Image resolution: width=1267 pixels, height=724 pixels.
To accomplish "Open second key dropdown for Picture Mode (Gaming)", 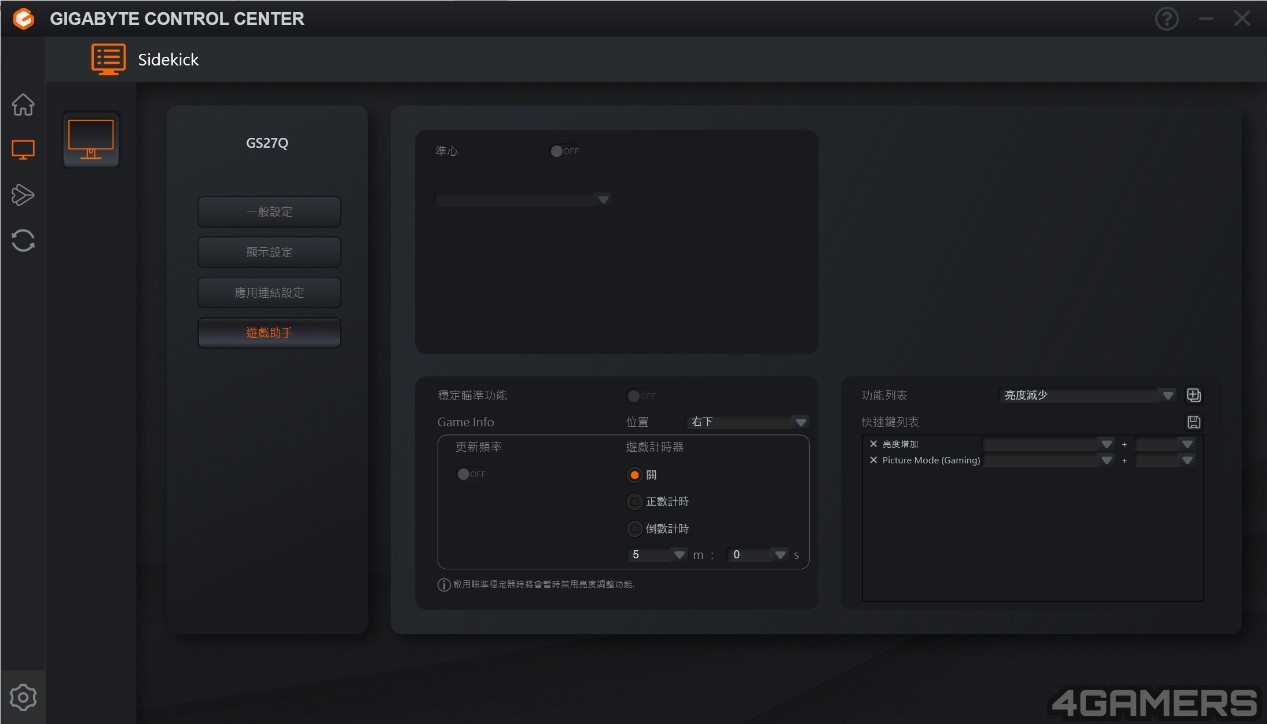I will click(x=1166, y=460).
